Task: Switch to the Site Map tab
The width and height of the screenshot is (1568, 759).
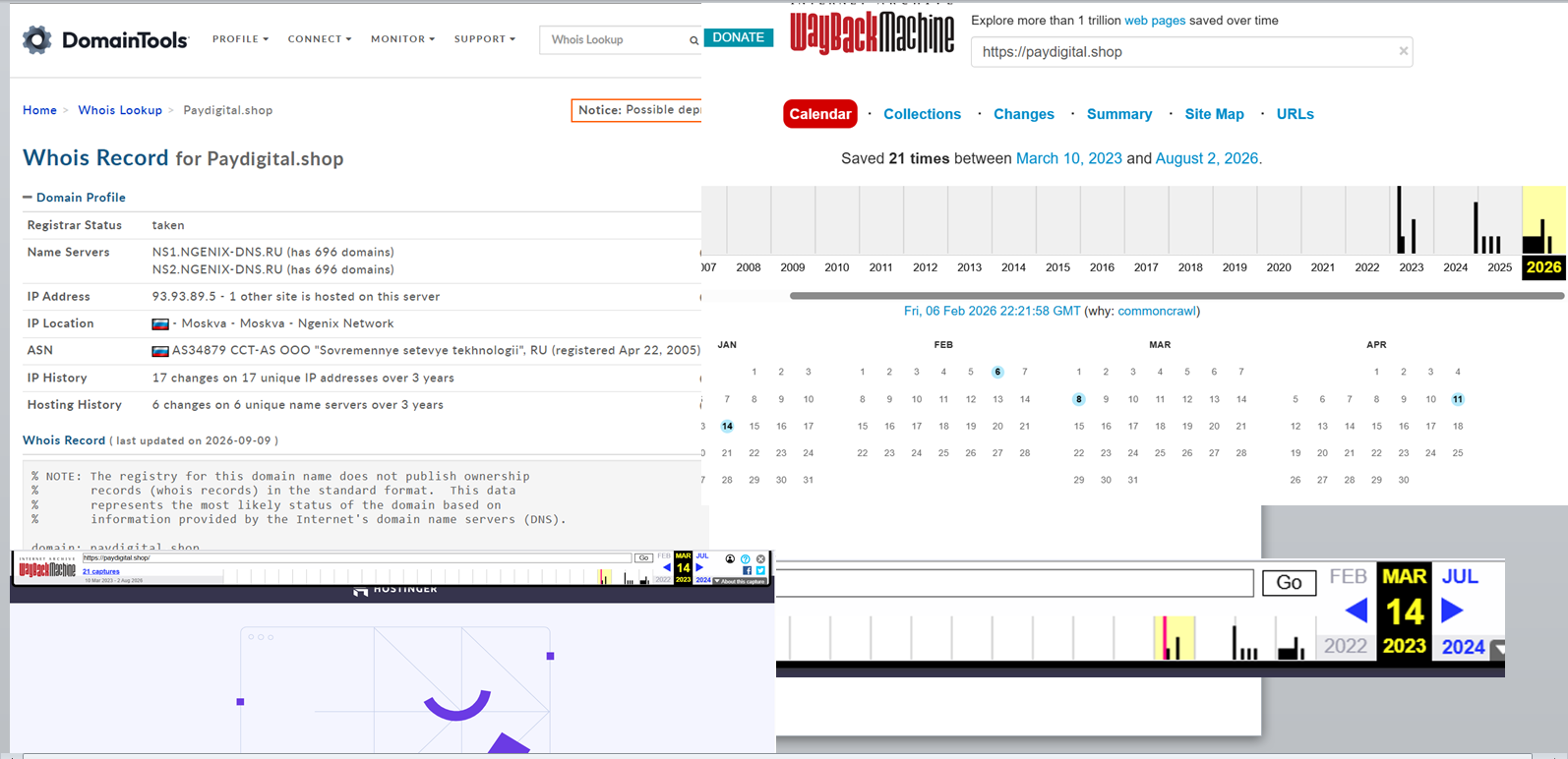Action: click(1215, 114)
